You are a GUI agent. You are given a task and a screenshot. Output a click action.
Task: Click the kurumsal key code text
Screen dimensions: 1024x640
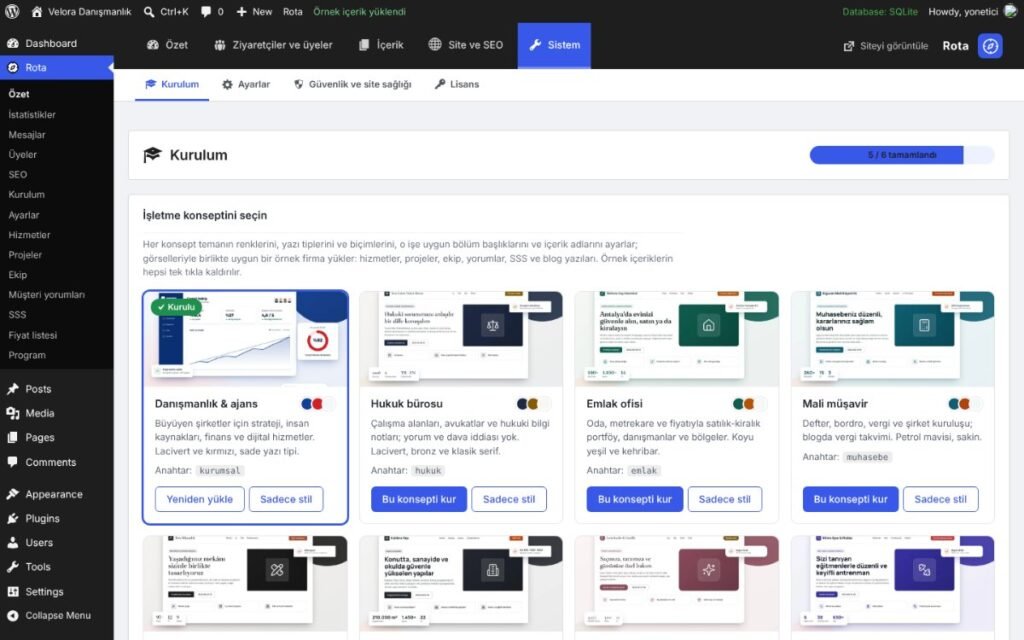pyautogui.click(x=220, y=470)
